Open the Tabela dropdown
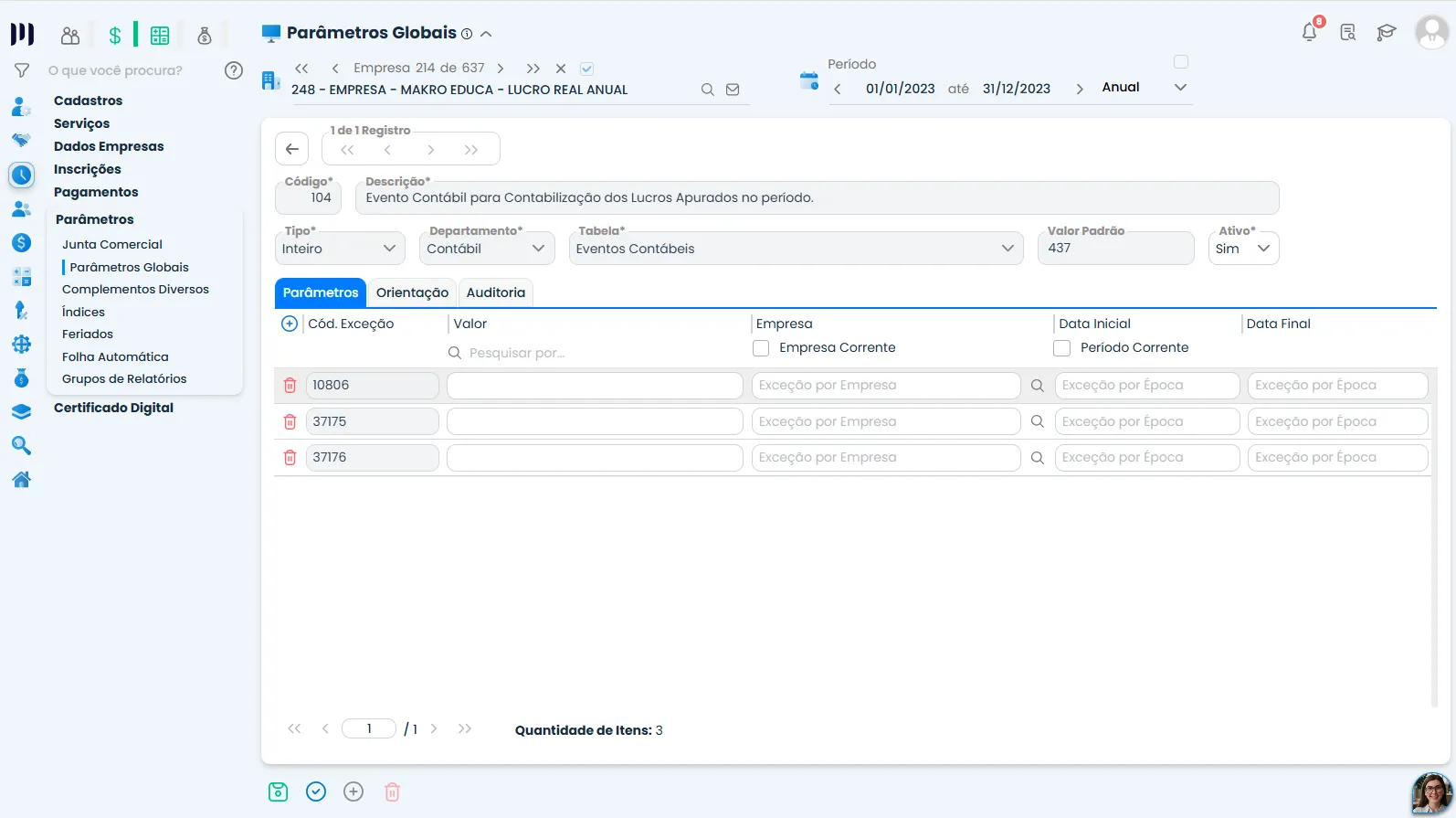Viewport: 1456px width, 818px height. (x=796, y=249)
